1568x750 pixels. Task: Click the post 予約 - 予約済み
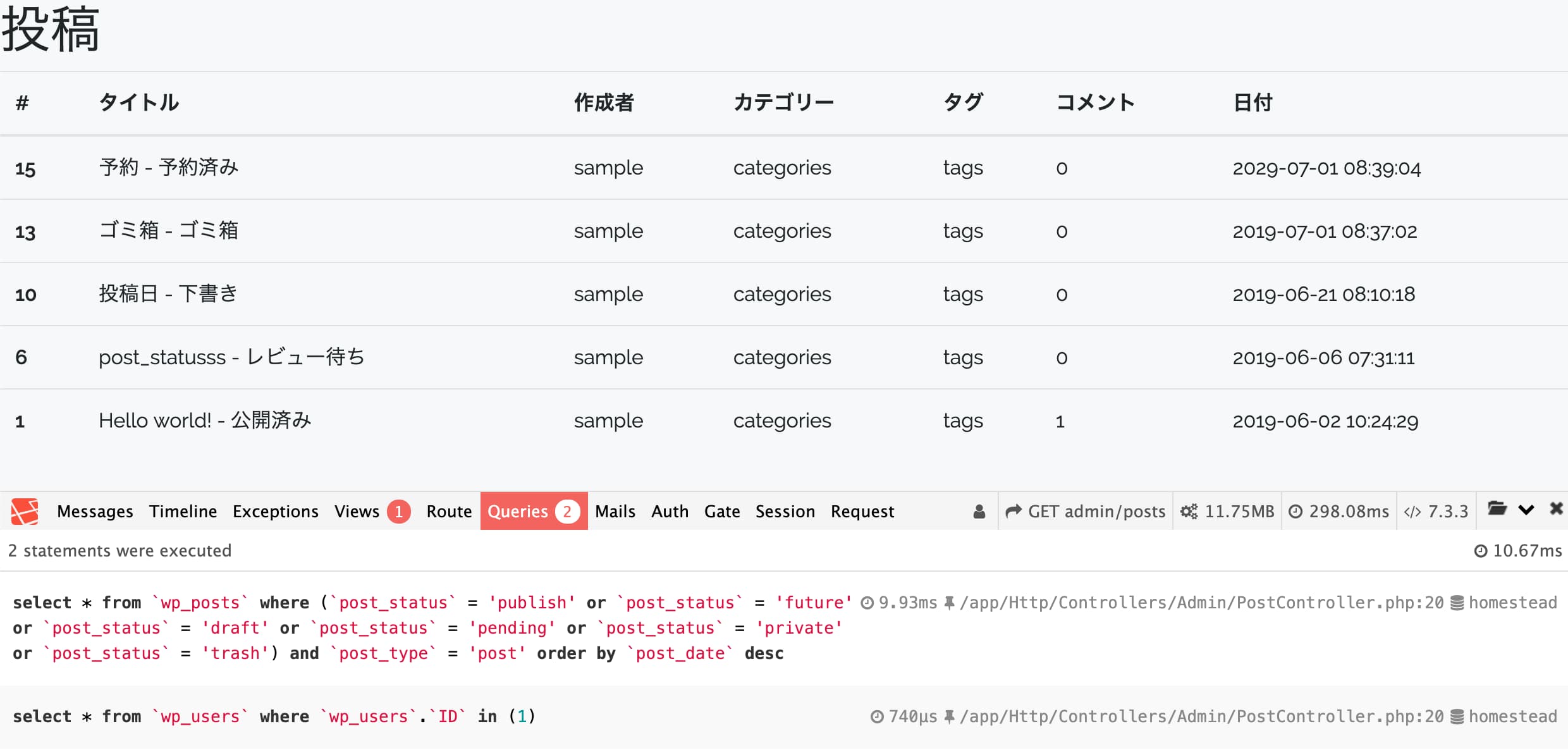point(169,167)
